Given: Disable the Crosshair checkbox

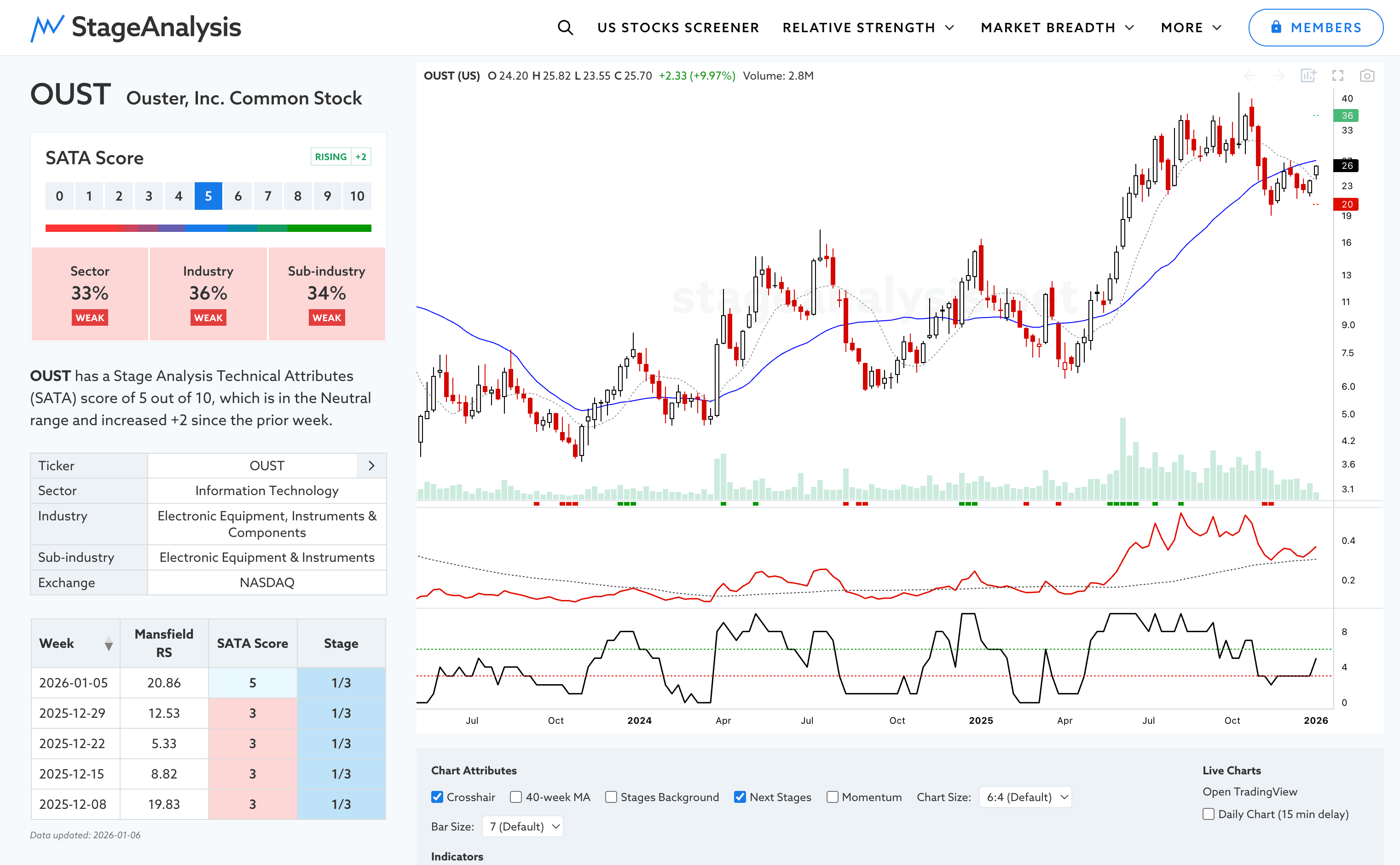Looking at the screenshot, I should click(437, 797).
